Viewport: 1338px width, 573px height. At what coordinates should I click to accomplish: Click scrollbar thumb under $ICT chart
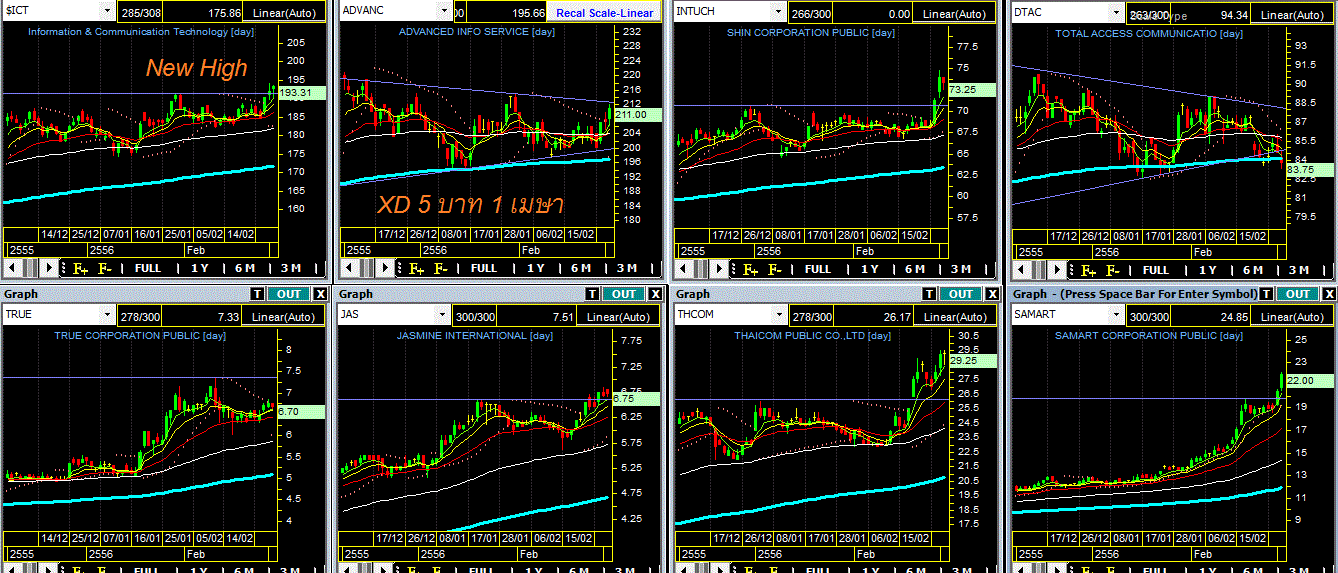(x=31, y=268)
